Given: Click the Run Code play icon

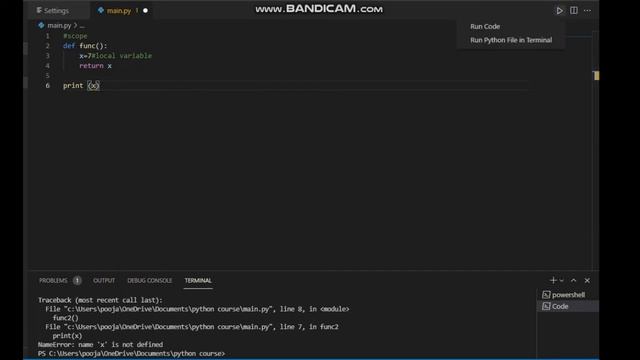Looking at the screenshot, I should pyautogui.click(x=559, y=11).
